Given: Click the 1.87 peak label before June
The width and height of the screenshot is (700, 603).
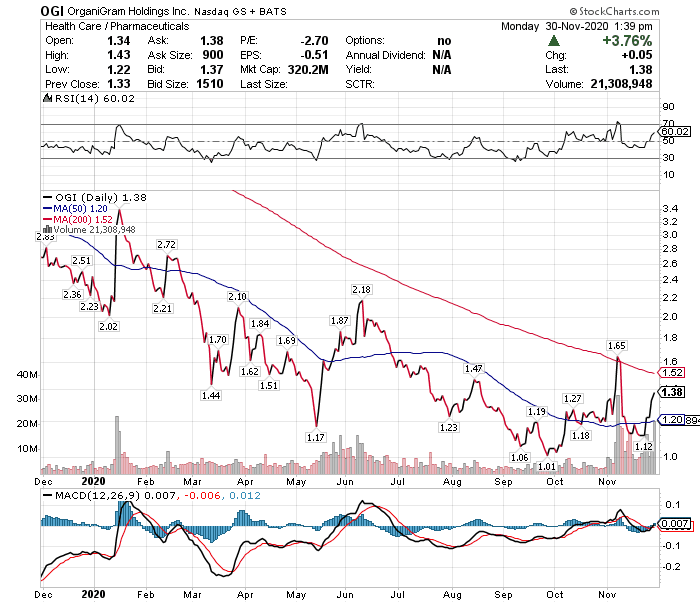Looking at the screenshot, I should tap(340, 321).
